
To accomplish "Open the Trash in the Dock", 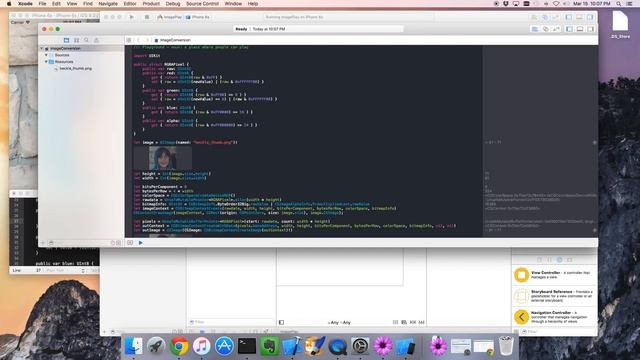I will click(506, 346).
